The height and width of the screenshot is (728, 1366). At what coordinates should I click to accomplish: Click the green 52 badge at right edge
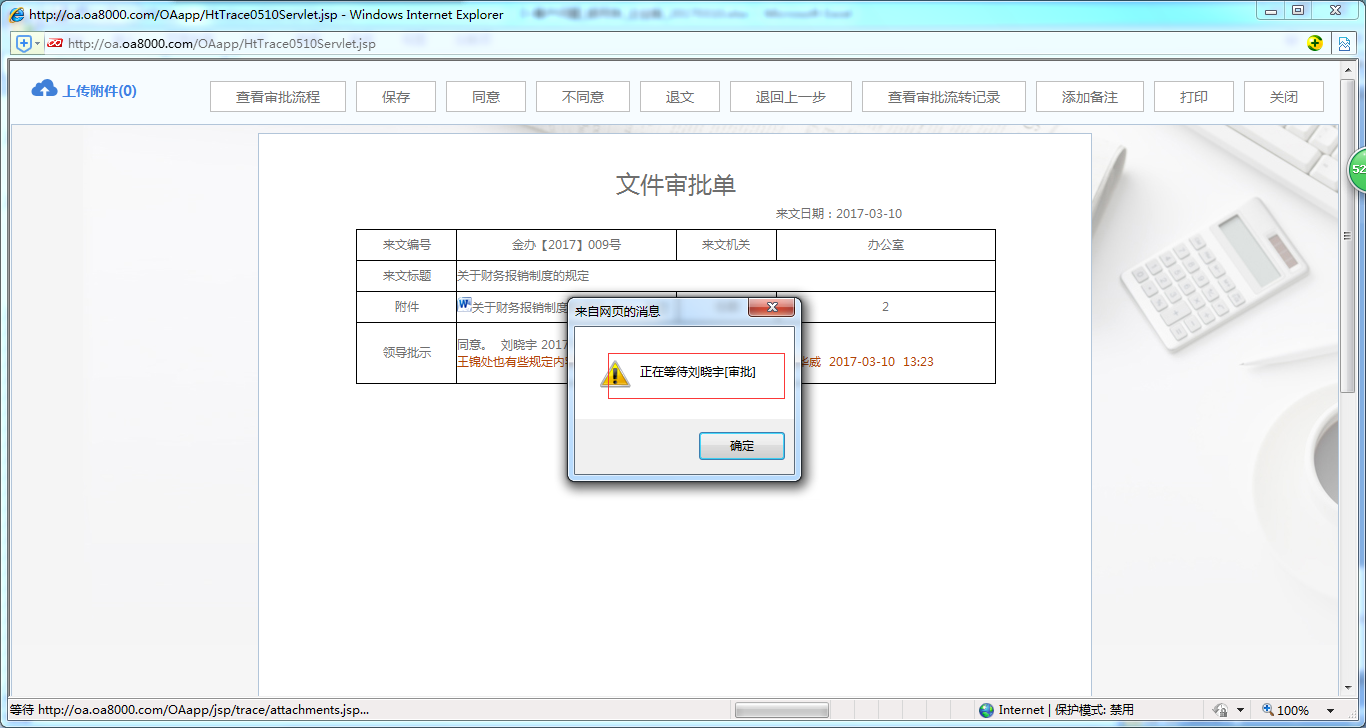[x=1357, y=170]
